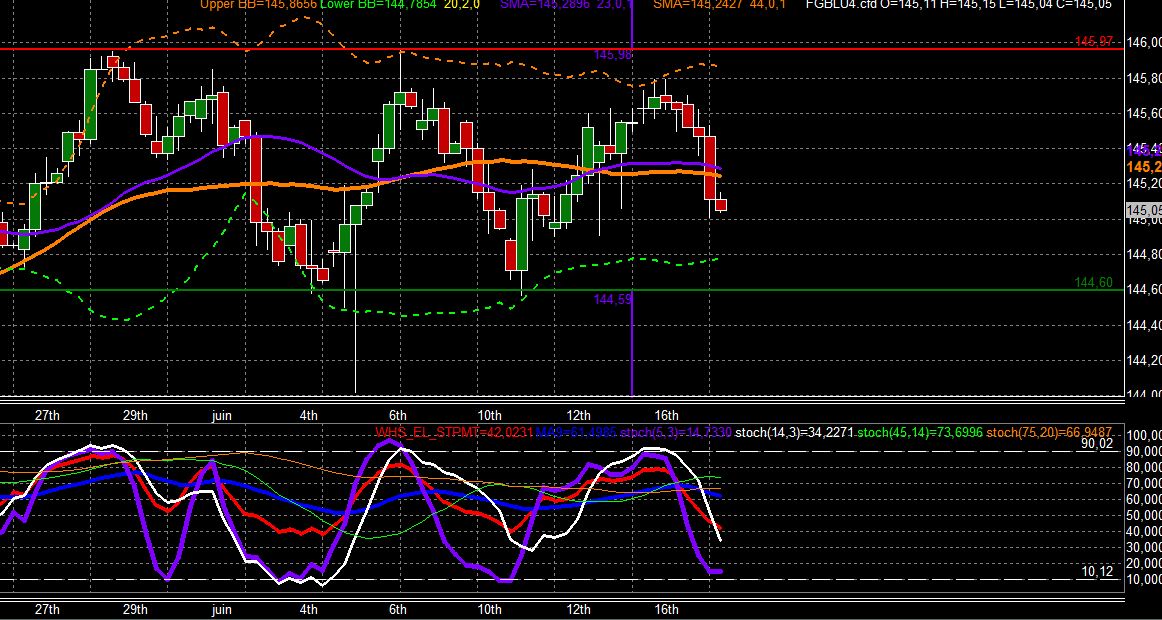Select the Upper BB=145,8656 indicator label
The width and height of the screenshot is (1162, 620).
(x=258, y=4)
